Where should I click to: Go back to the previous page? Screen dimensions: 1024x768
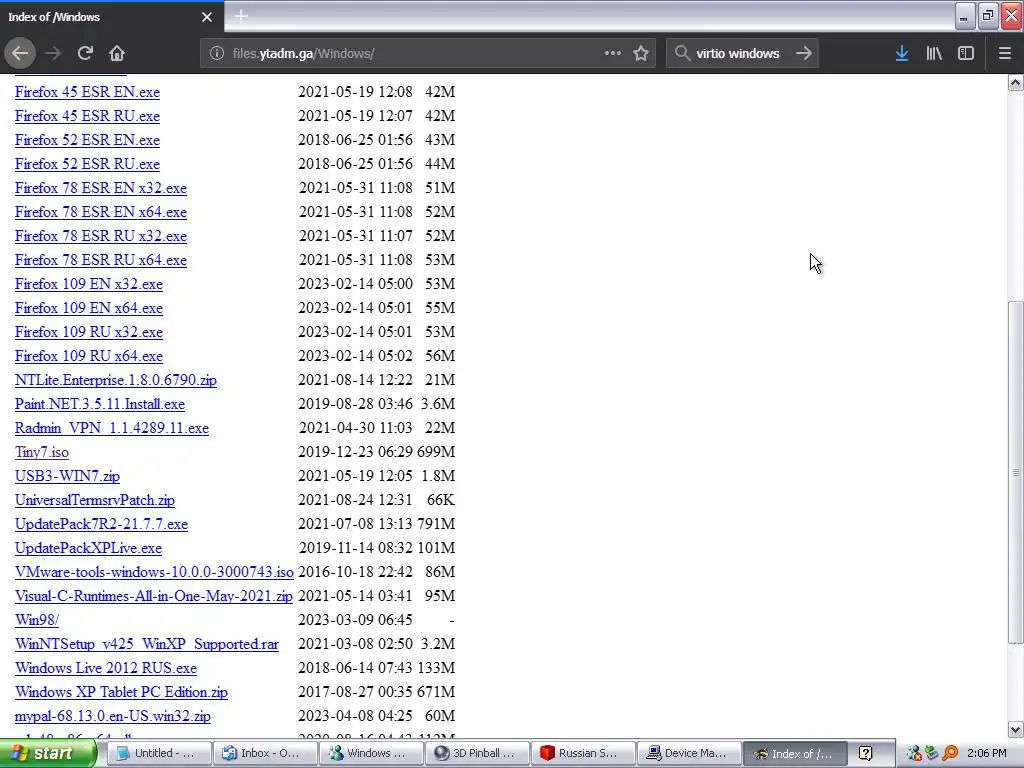point(20,53)
